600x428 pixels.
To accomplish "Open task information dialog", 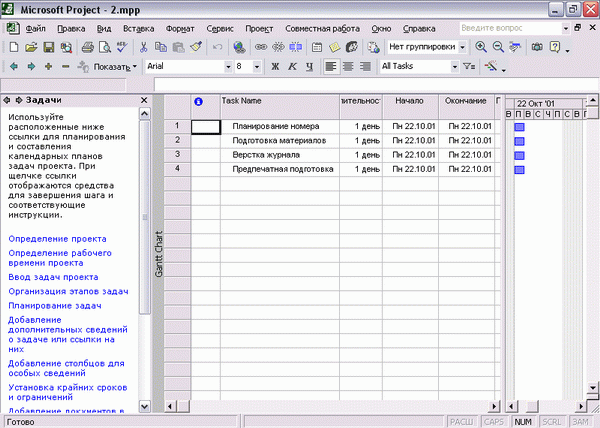I will pyautogui.click(x=317, y=47).
